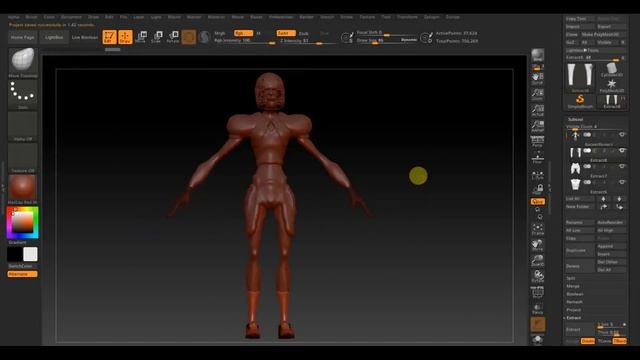The width and height of the screenshot is (640, 360).
Task: Expand the Remesh section
Action: pos(574,302)
